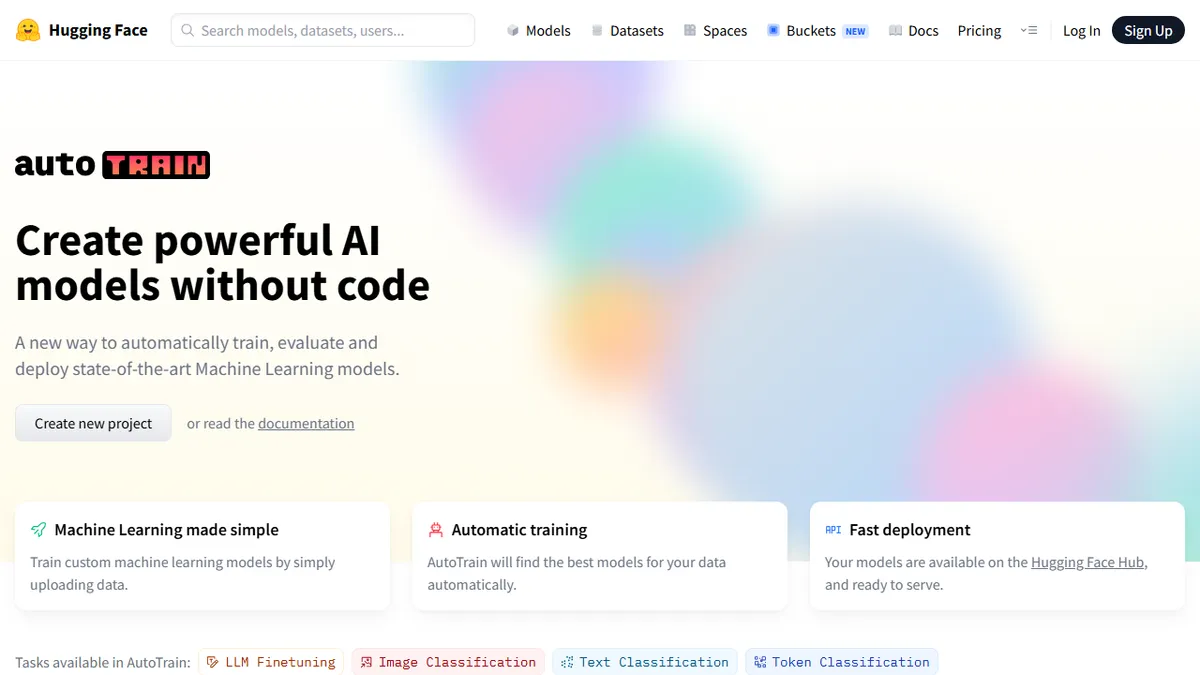Click the Sign Up button
This screenshot has width=1200, height=675.
coord(1148,30)
